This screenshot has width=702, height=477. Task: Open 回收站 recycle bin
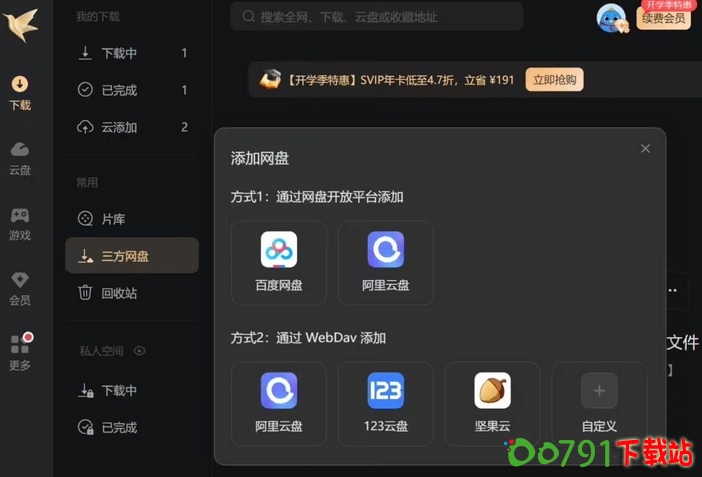coord(132,293)
